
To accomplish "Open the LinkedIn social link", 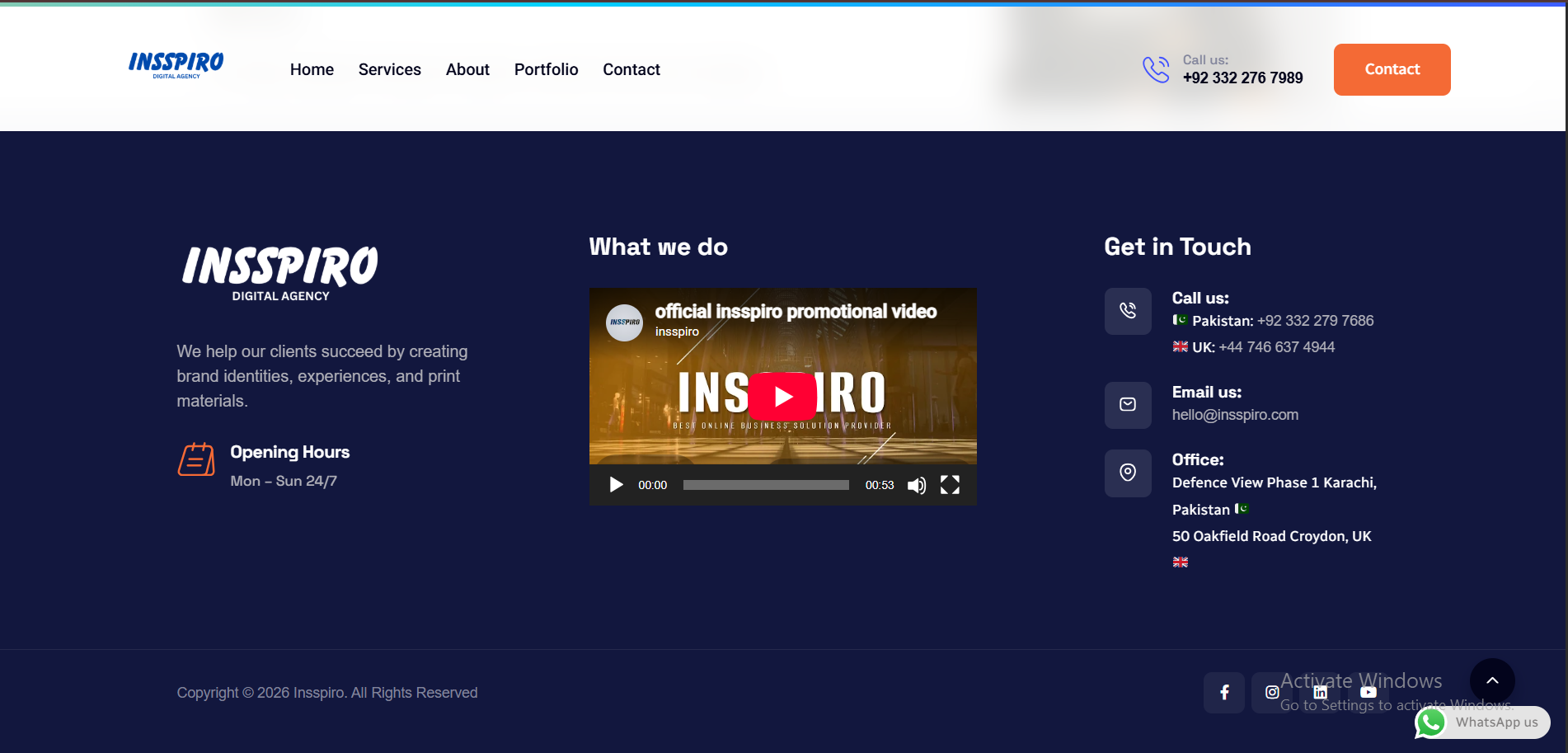I will 1321,693.
